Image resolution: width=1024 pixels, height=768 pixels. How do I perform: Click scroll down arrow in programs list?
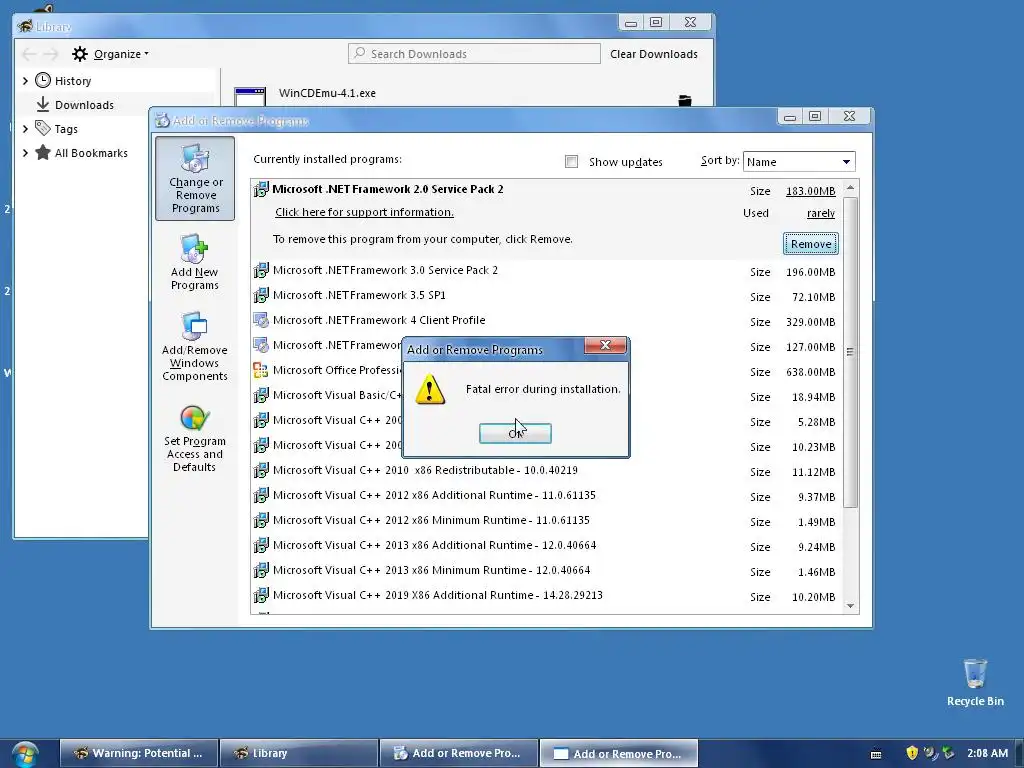(850, 605)
